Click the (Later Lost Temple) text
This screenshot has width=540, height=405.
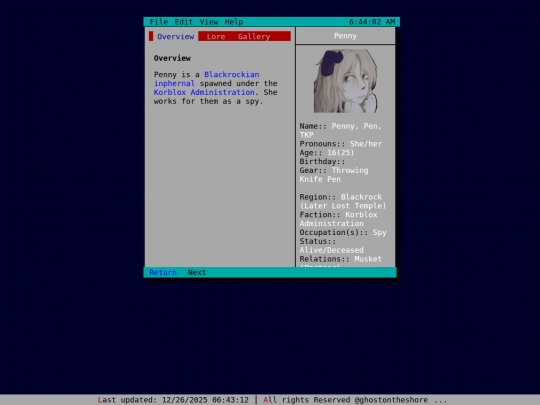point(343,206)
